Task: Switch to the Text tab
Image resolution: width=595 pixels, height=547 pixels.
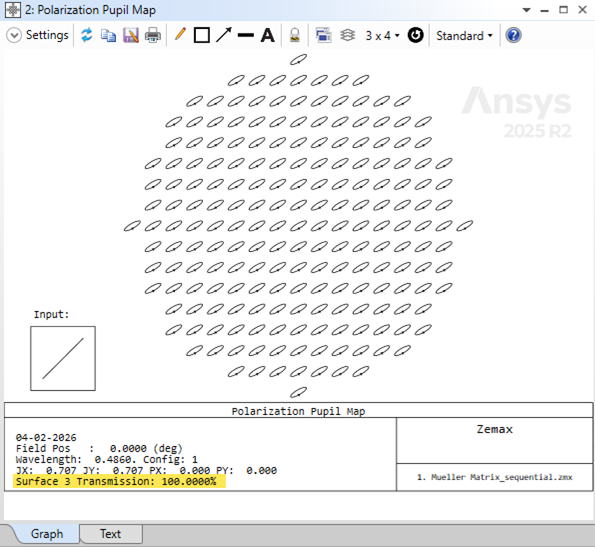Action: 110,534
